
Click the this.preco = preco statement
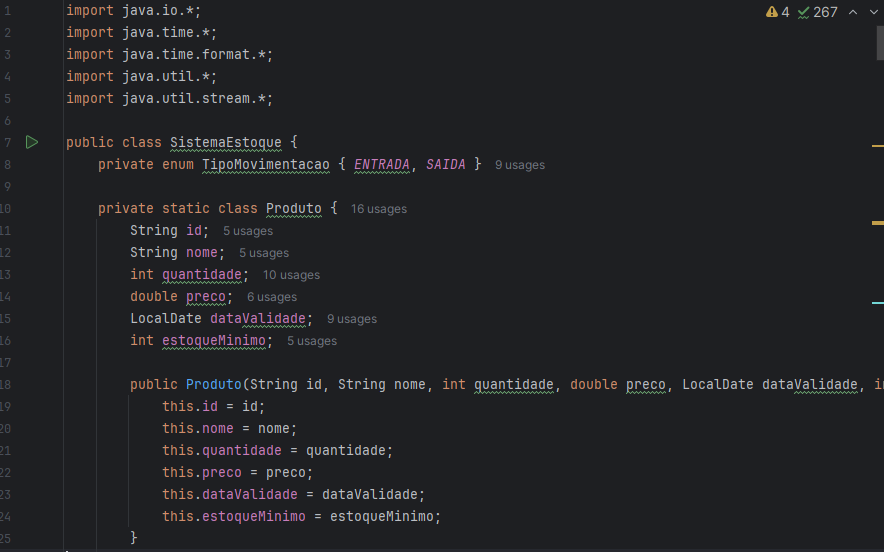[237, 472]
